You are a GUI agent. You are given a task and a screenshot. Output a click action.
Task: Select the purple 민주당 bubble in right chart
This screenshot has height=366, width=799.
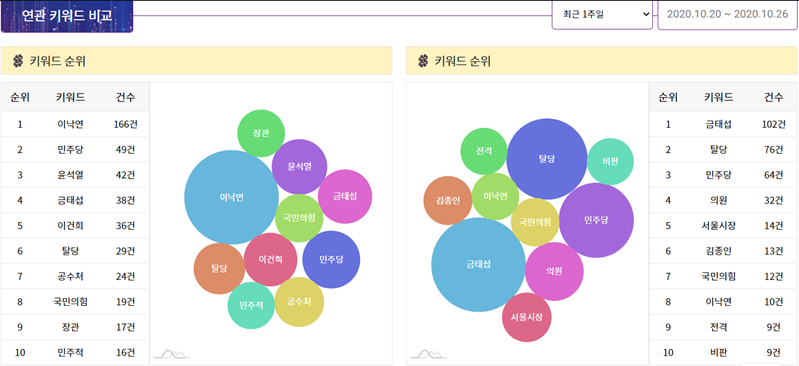[x=597, y=220]
